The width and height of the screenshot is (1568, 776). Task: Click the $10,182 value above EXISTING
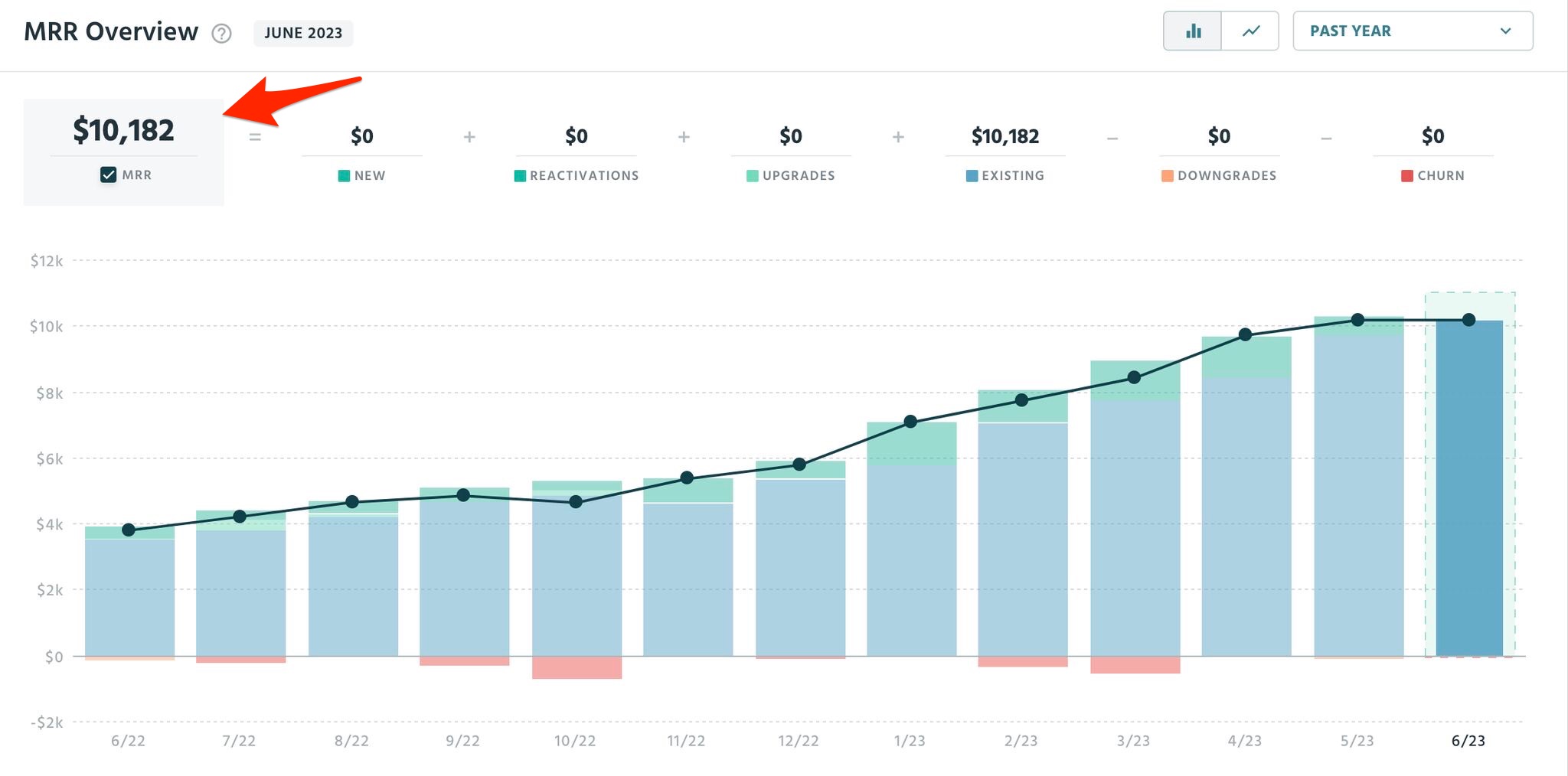(1005, 136)
